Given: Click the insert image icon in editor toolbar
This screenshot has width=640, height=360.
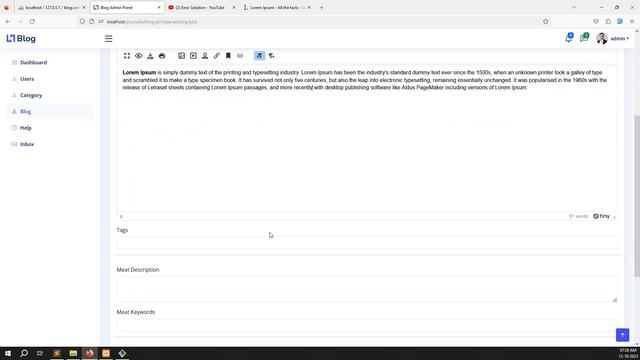Looking at the screenshot, I should [x=182, y=56].
